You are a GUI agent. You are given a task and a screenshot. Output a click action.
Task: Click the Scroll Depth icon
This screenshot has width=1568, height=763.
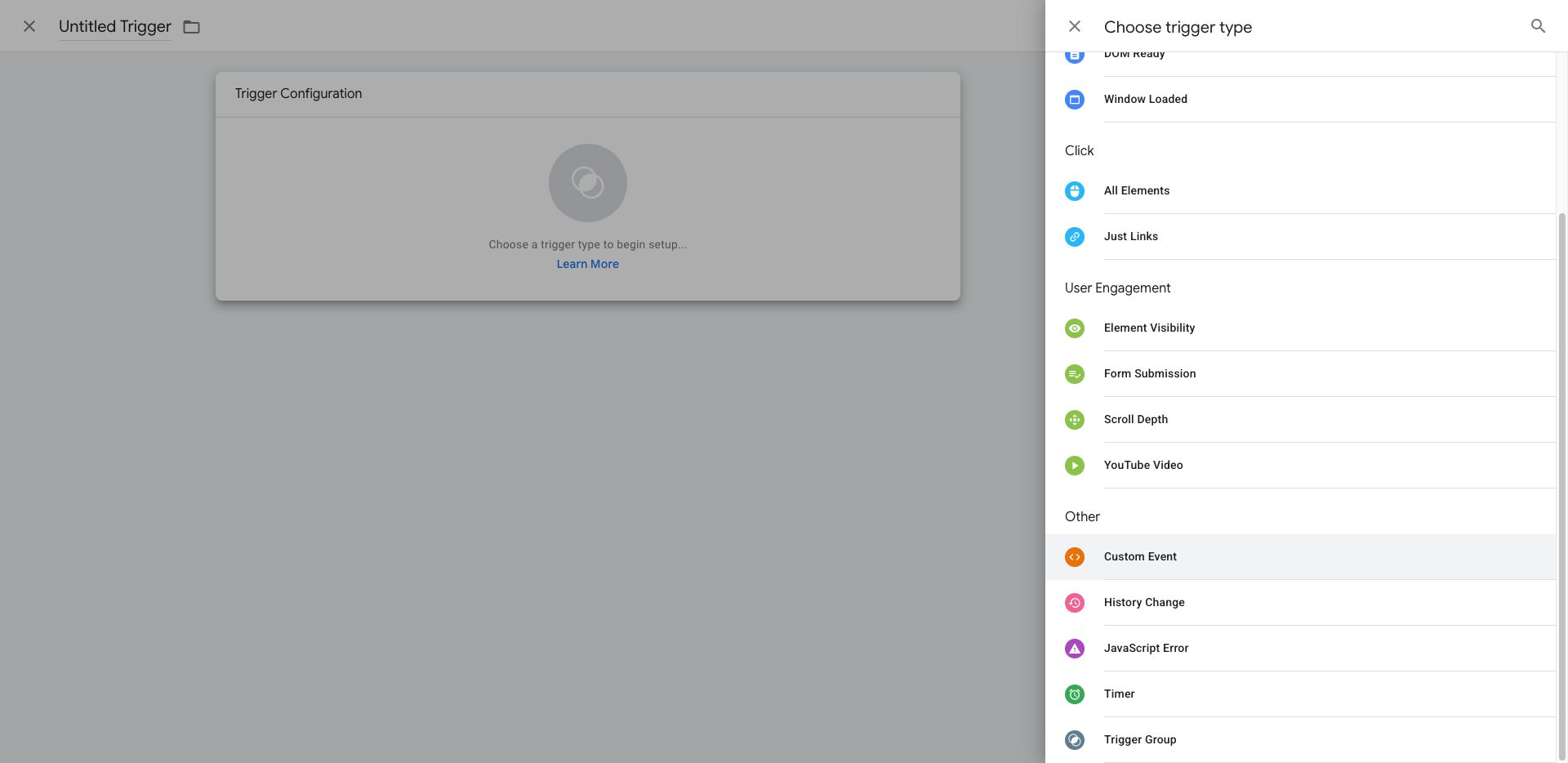coord(1075,420)
